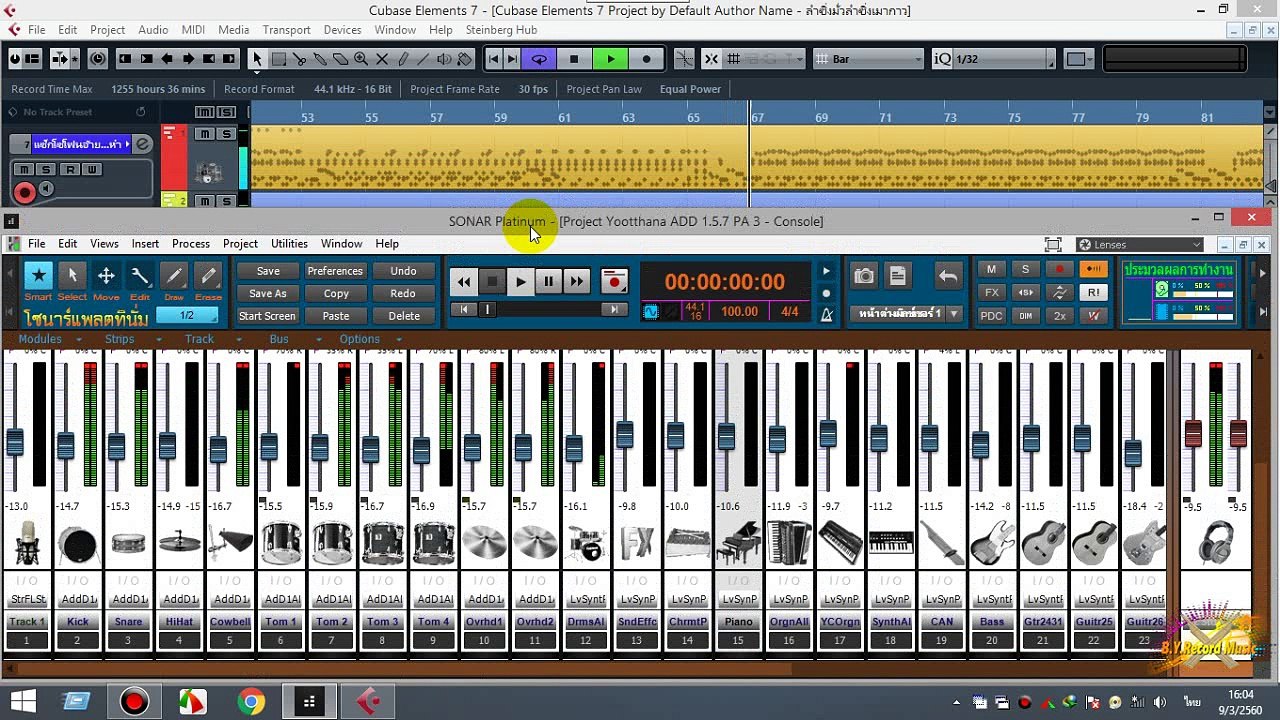
Task: Choose the Move tool in SONAR
Action: click(x=106, y=276)
